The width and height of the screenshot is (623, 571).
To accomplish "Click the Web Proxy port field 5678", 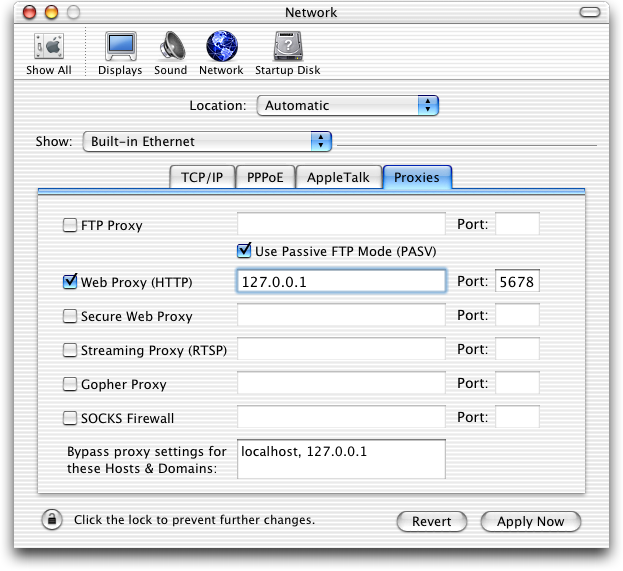I will 517,281.
